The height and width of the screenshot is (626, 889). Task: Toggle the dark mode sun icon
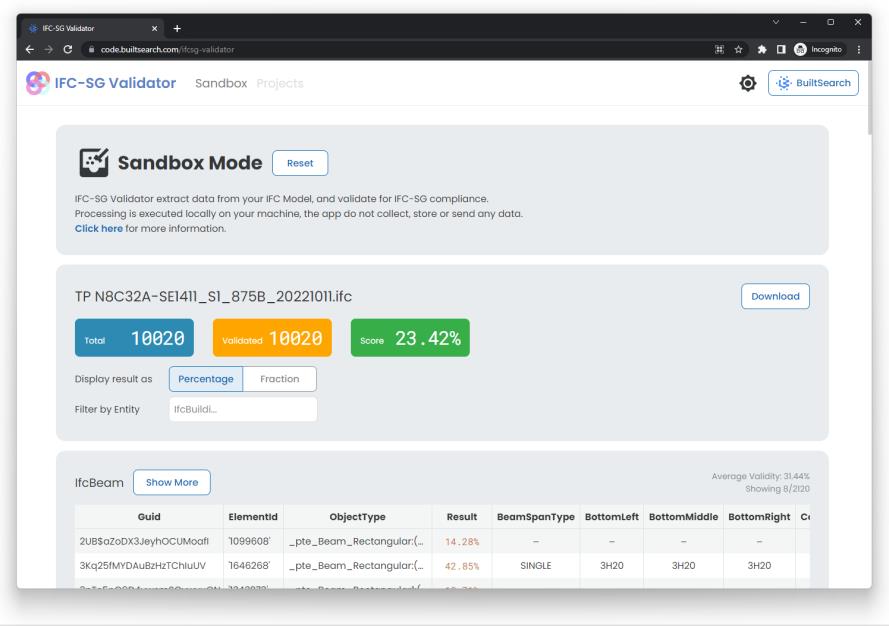[x=746, y=83]
